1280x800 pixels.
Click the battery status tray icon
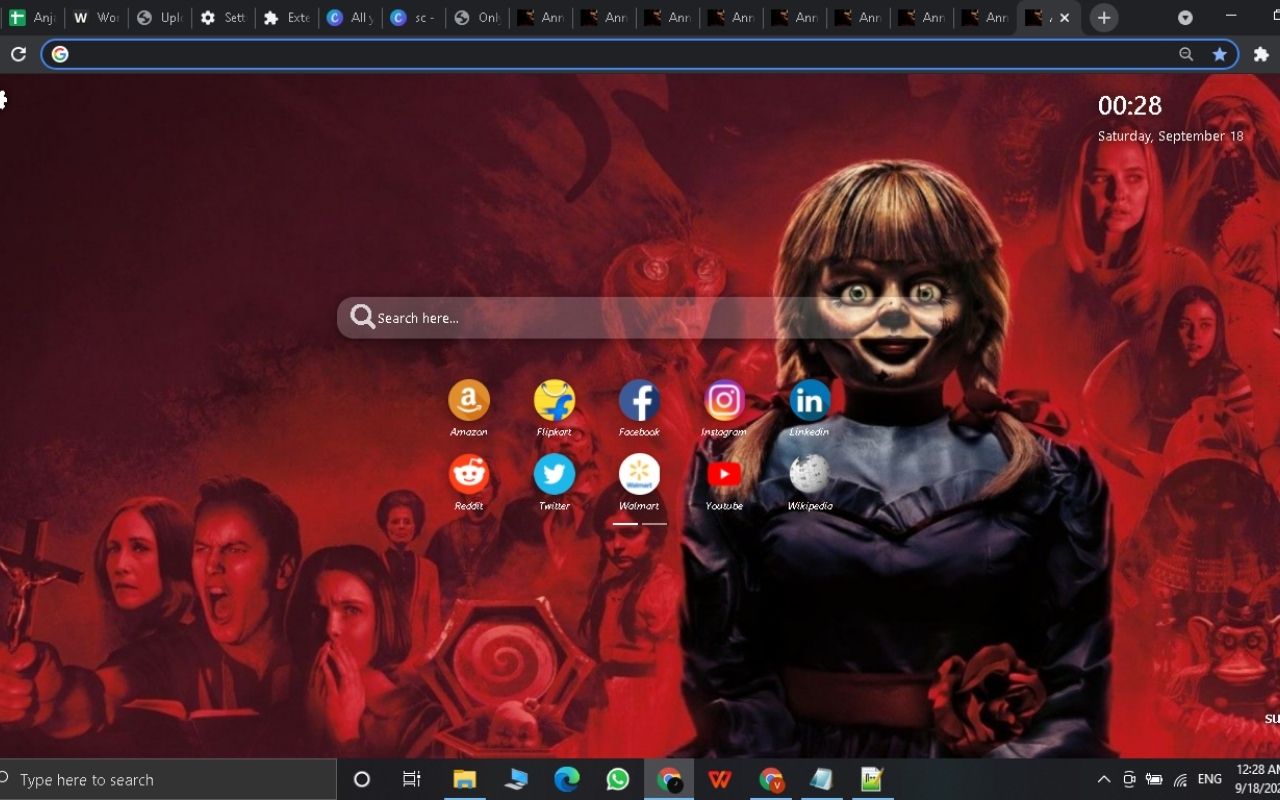[1154, 779]
